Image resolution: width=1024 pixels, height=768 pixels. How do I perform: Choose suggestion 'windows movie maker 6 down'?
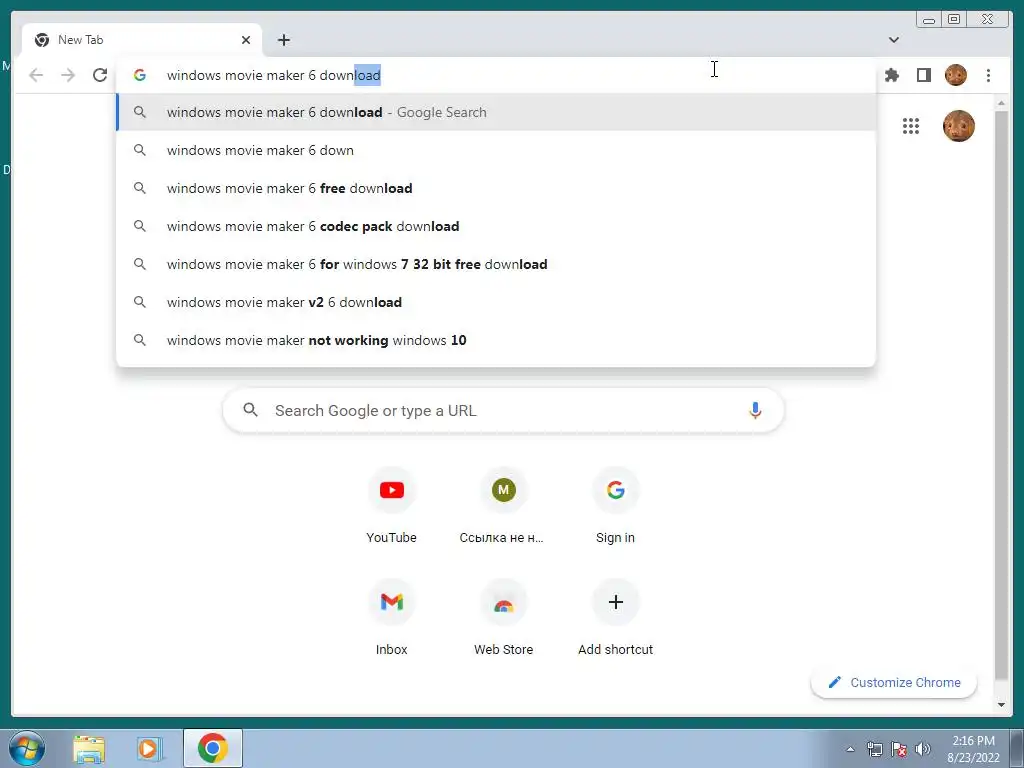(496, 150)
